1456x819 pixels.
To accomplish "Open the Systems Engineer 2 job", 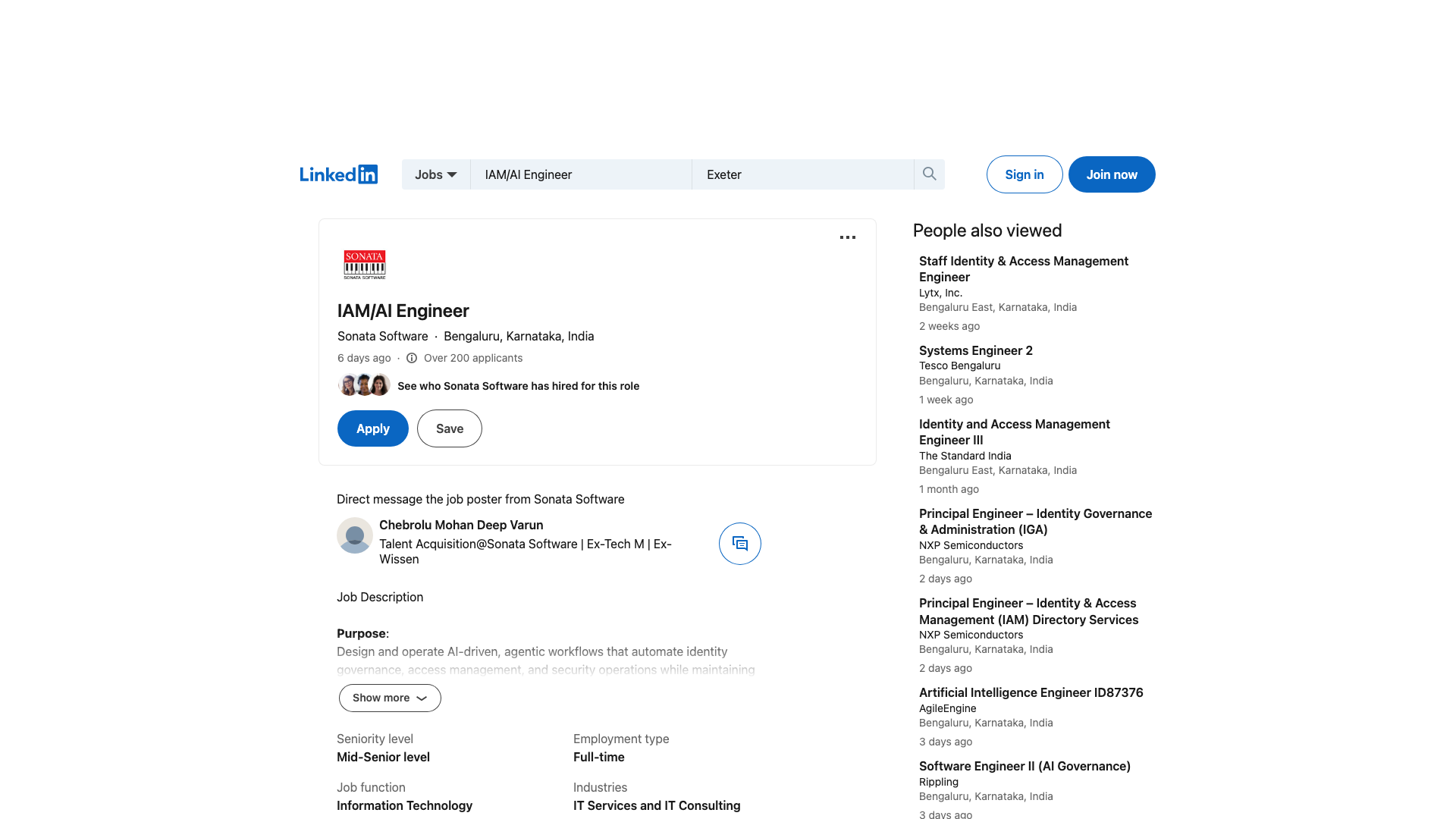I will tap(976, 350).
